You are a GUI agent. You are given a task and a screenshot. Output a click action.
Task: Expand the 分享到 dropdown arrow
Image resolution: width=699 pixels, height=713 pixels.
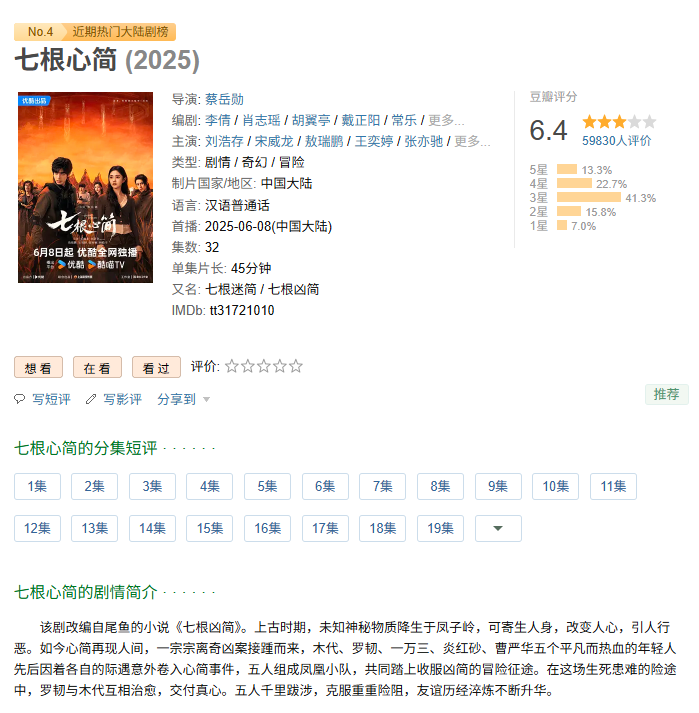tap(206, 400)
